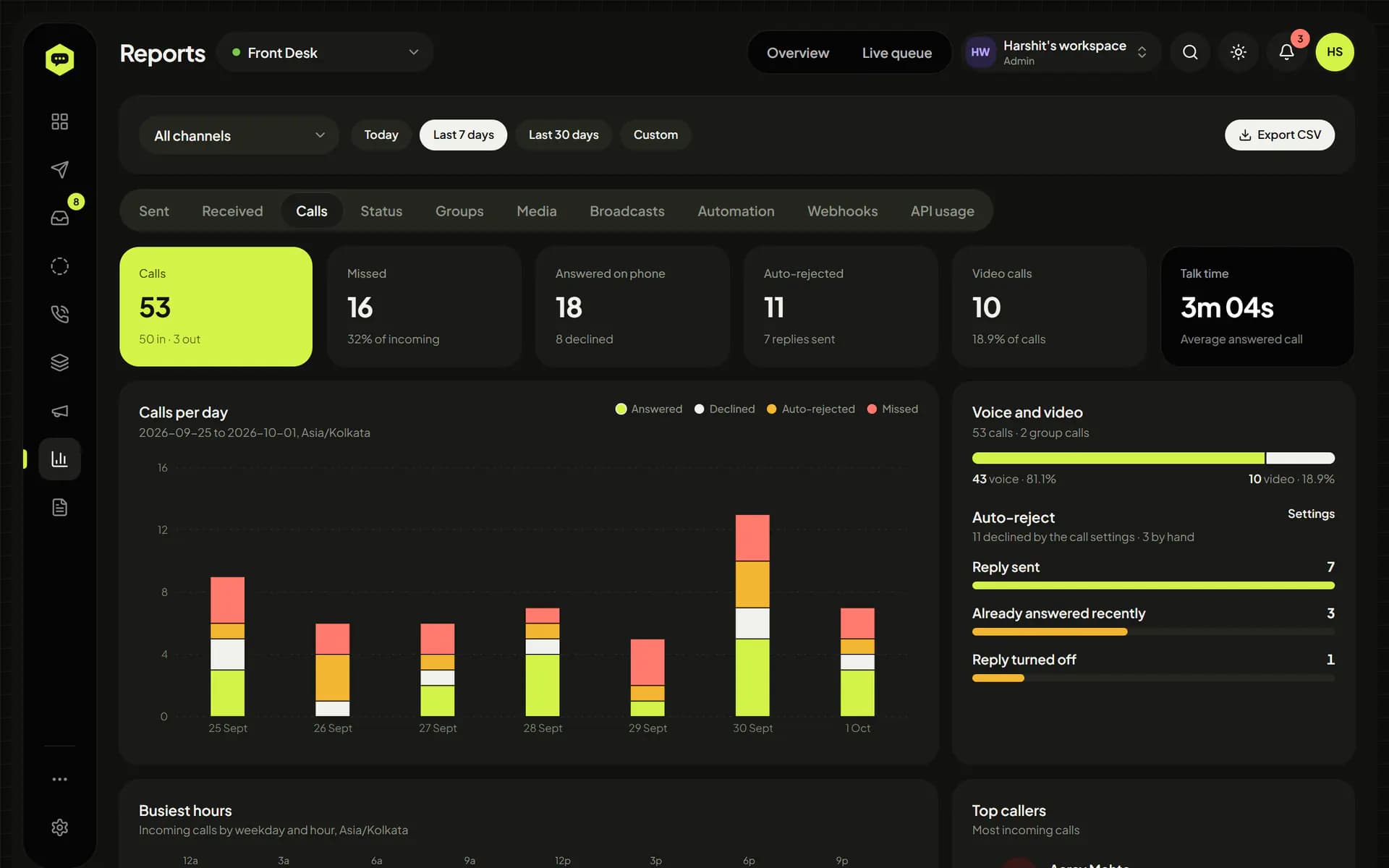Switch to the Received tab
Image resolution: width=1389 pixels, height=868 pixels.
click(x=232, y=211)
